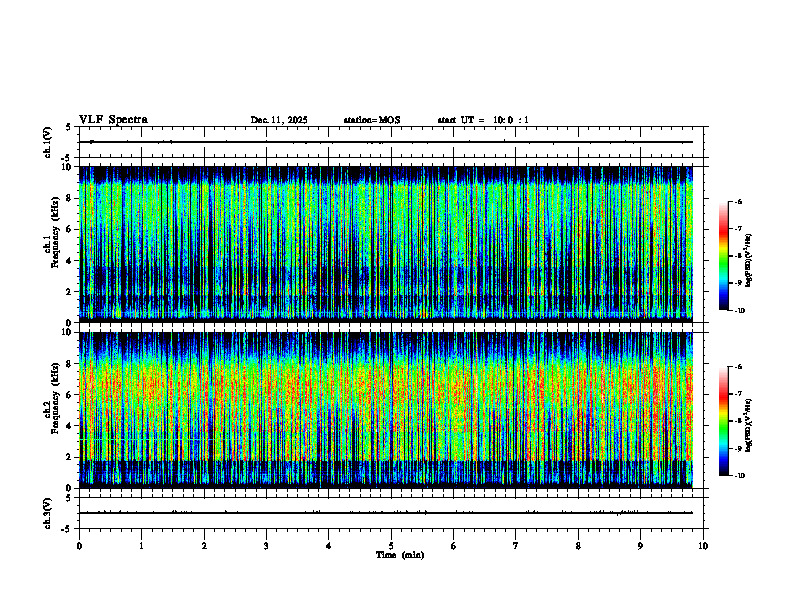Click the time axis tick label "5"
Image resolution: width=792 pixels, height=612 pixels.
tap(391, 546)
